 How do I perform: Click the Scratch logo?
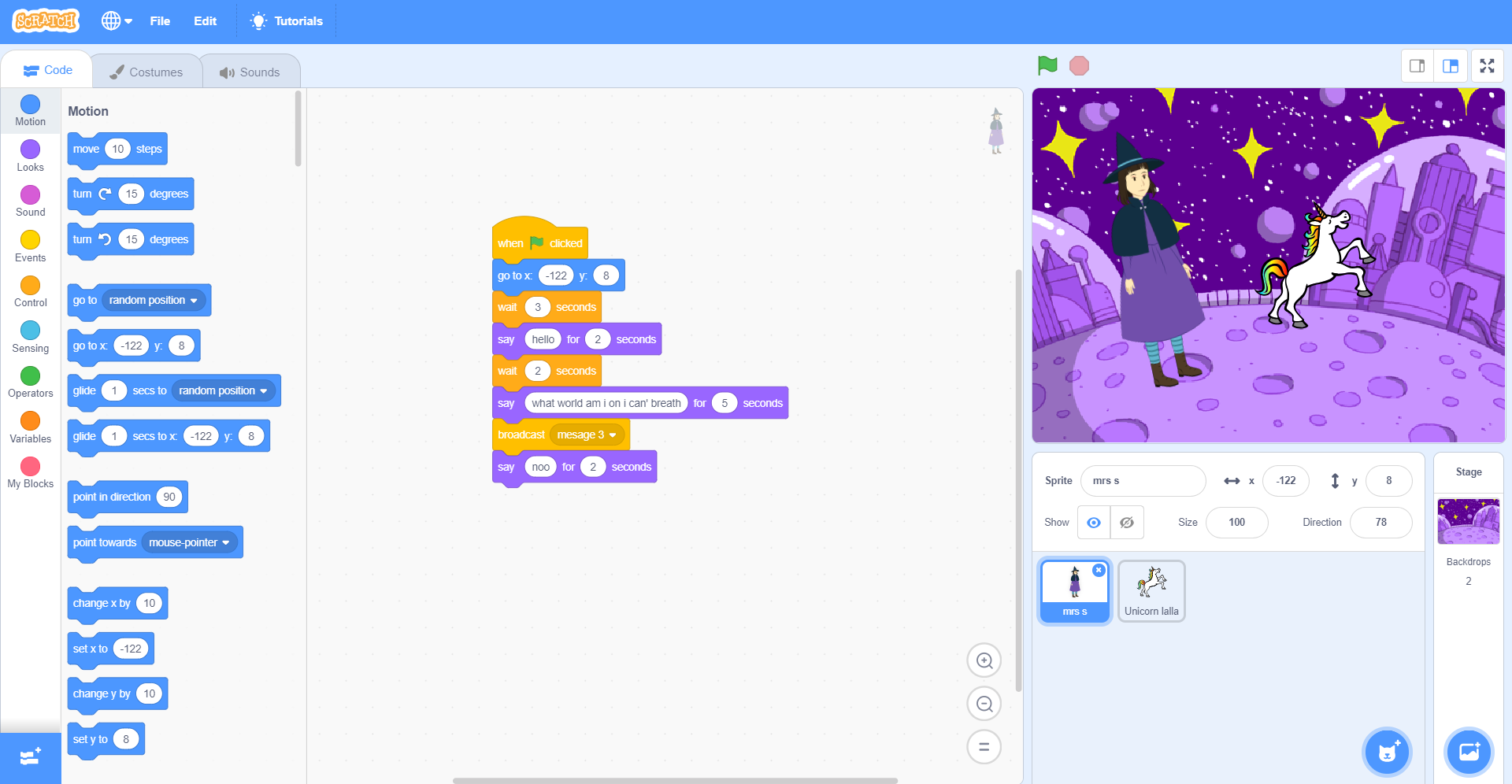coord(46,20)
